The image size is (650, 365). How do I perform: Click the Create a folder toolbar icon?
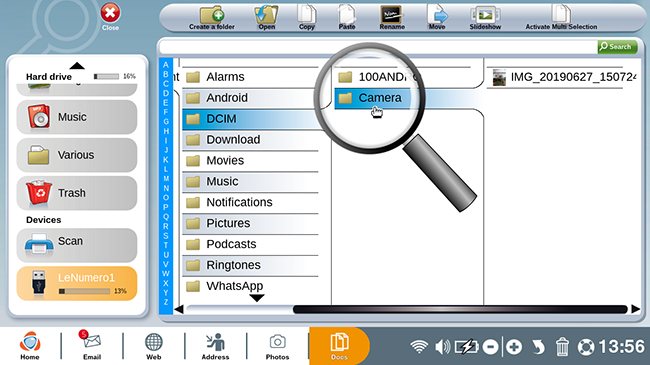coord(212,18)
